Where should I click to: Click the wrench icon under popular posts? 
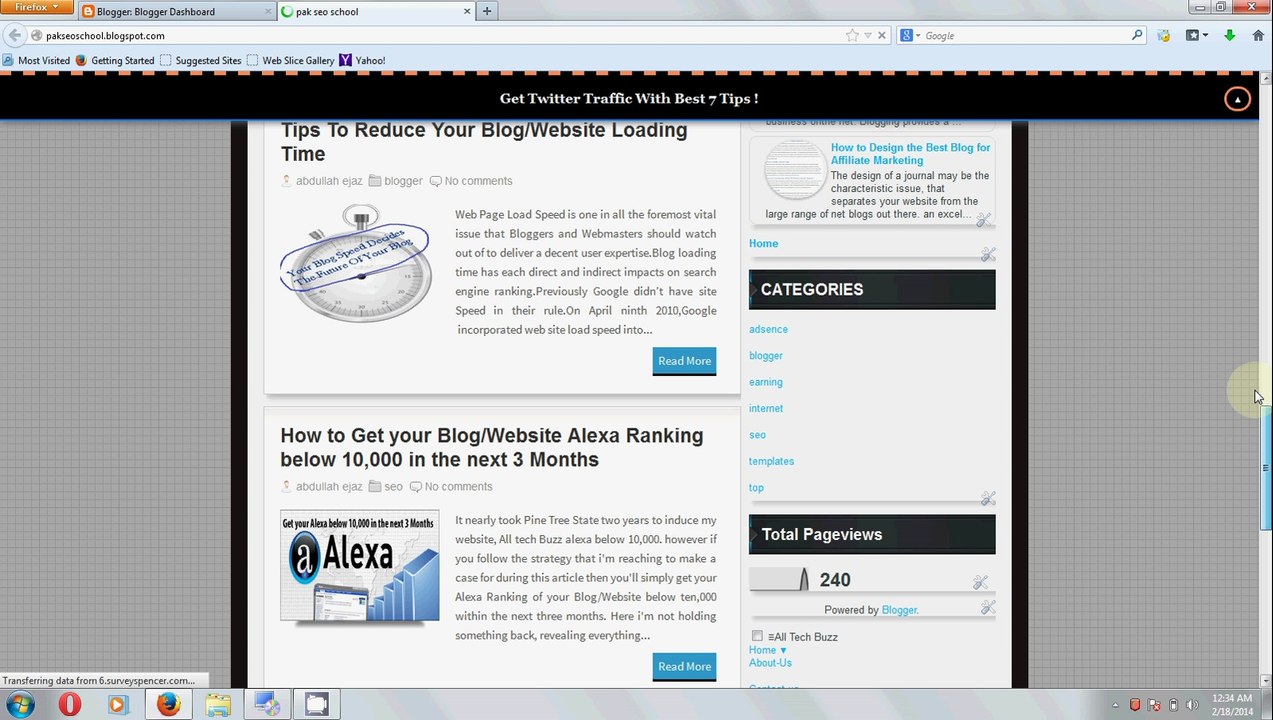tap(983, 220)
